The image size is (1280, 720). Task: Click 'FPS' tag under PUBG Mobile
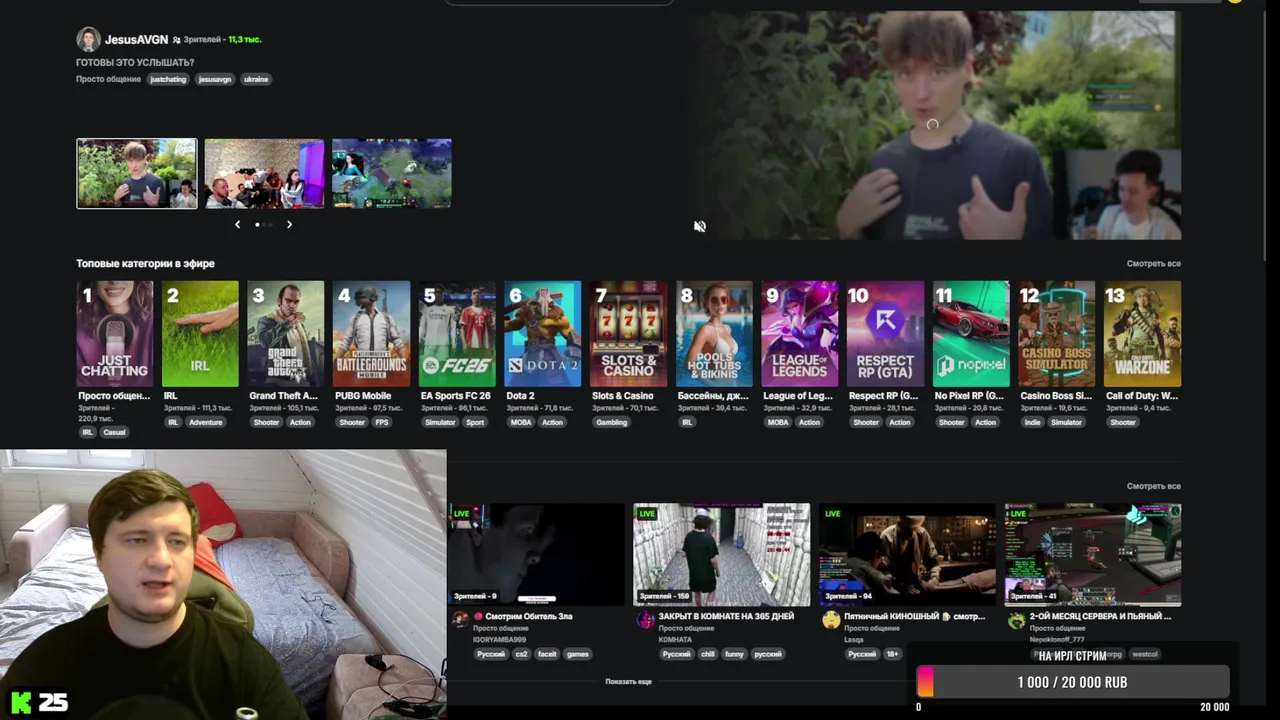click(382, 422)
